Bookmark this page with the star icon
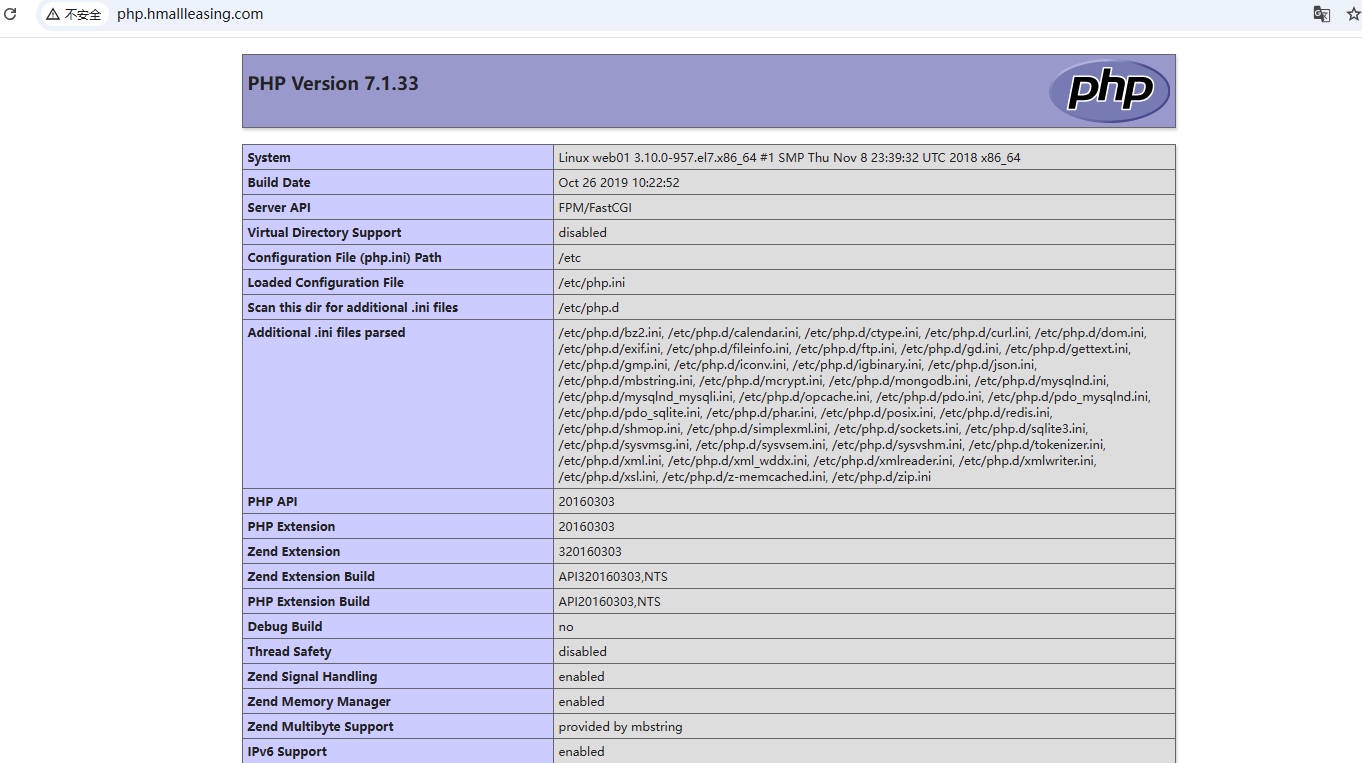Image resolution: width=1362 pixels, height=763 pixels. click(1353, 14)
